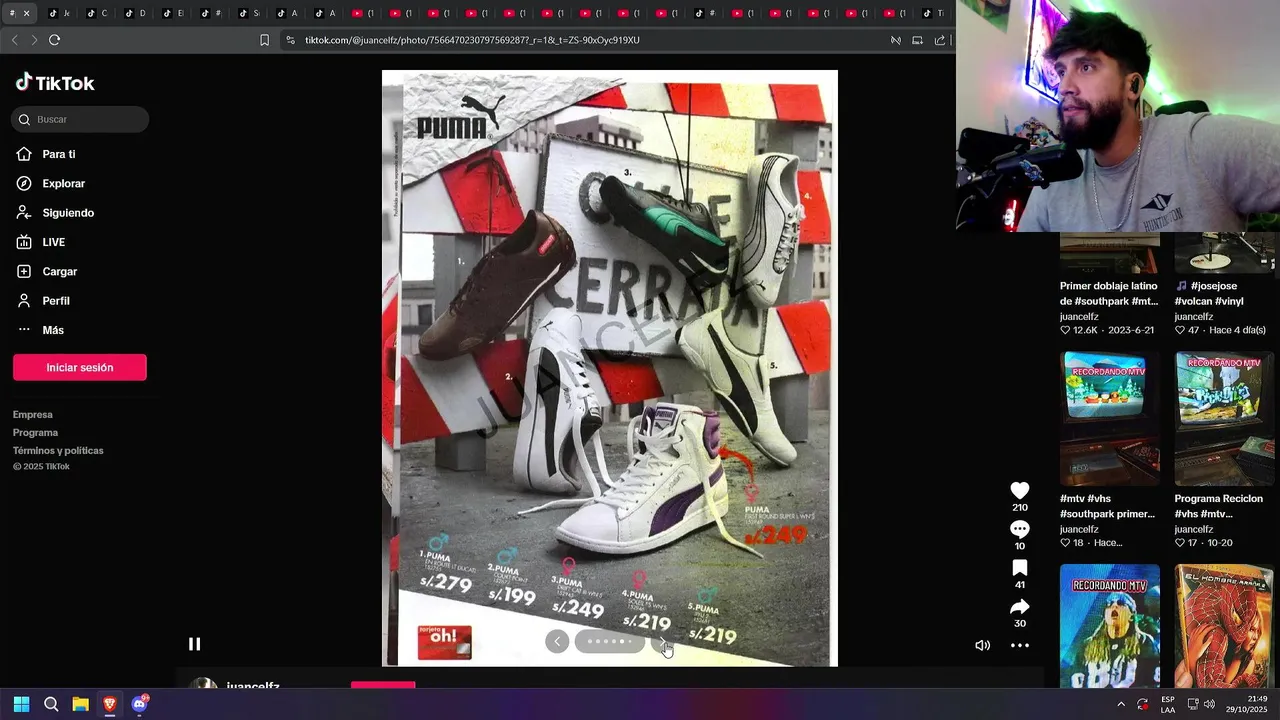
Task: Open Brave browser from taskbar
Action: click(110, 704)
